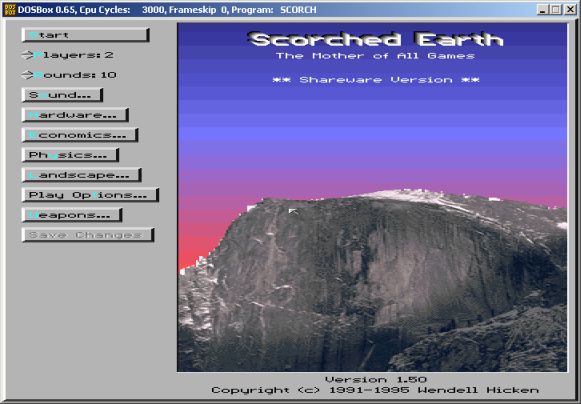
Task: Click the DOSBox title bar text
Action: tap(167, 10)
